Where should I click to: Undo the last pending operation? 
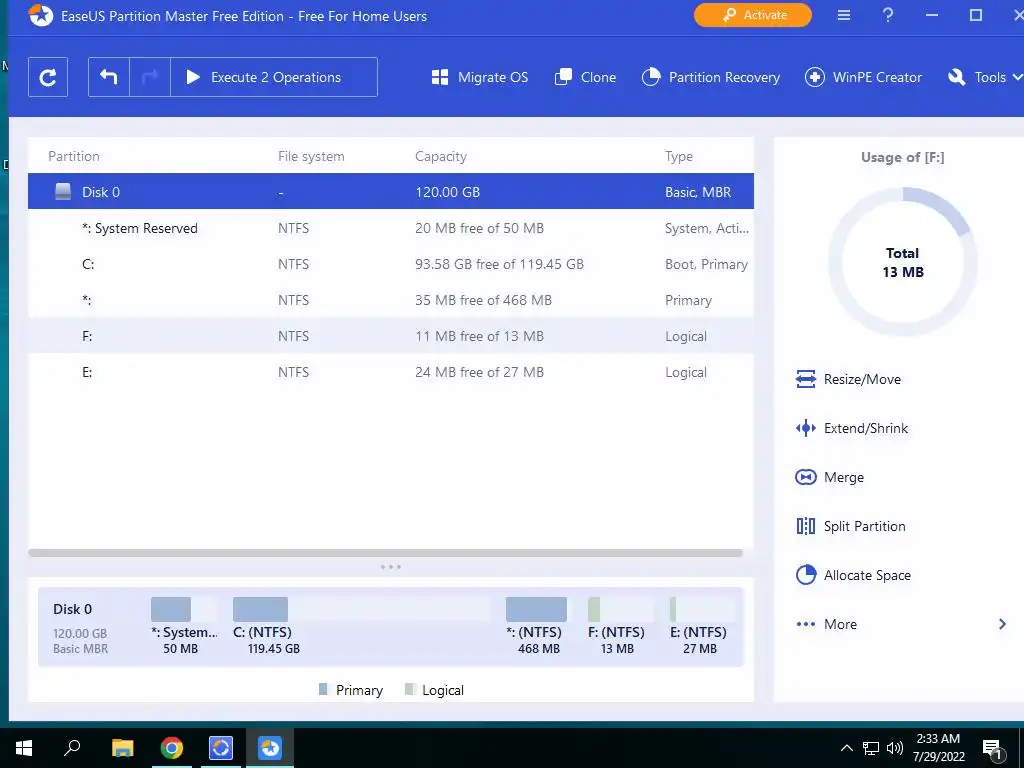[109, 77]
